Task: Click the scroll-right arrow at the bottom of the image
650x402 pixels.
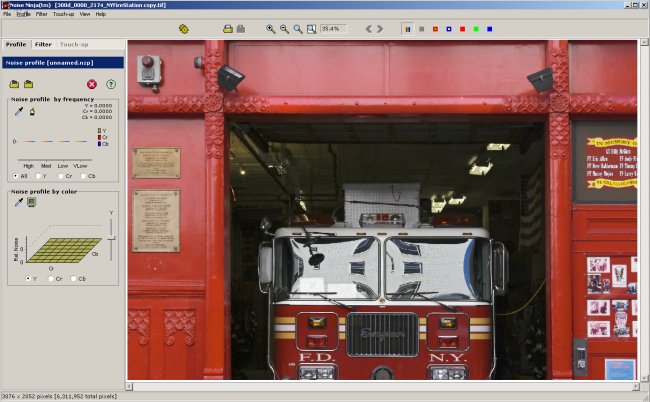Action: pos(636,387)
